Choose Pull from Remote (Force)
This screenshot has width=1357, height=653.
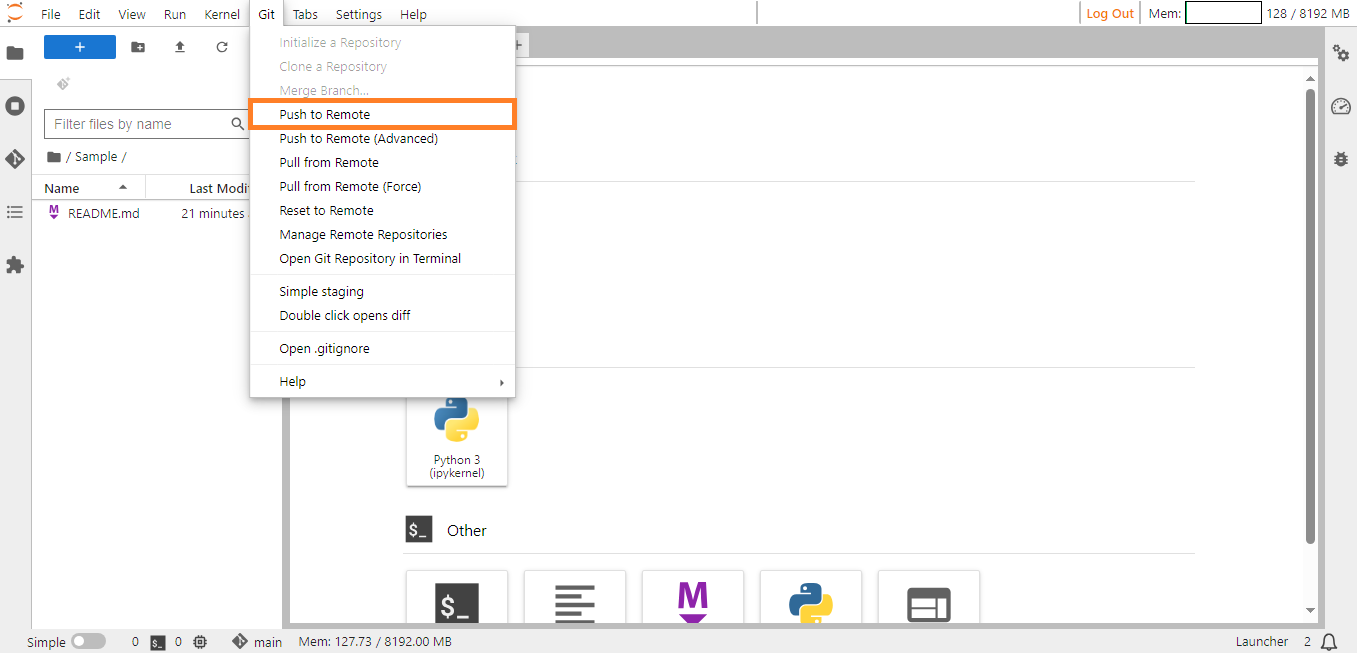[x=382, y=187]
